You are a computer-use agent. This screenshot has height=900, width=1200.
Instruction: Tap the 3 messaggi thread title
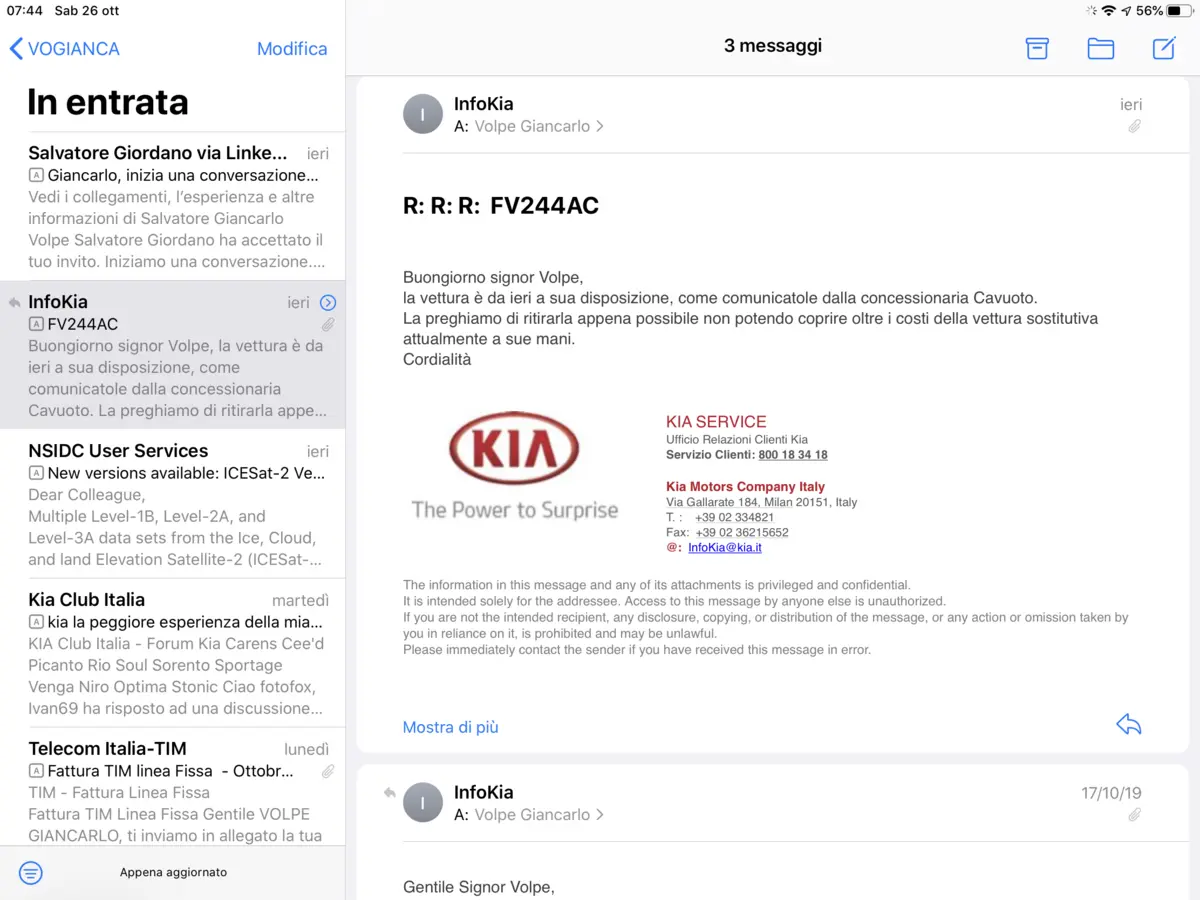coord(773,45)
